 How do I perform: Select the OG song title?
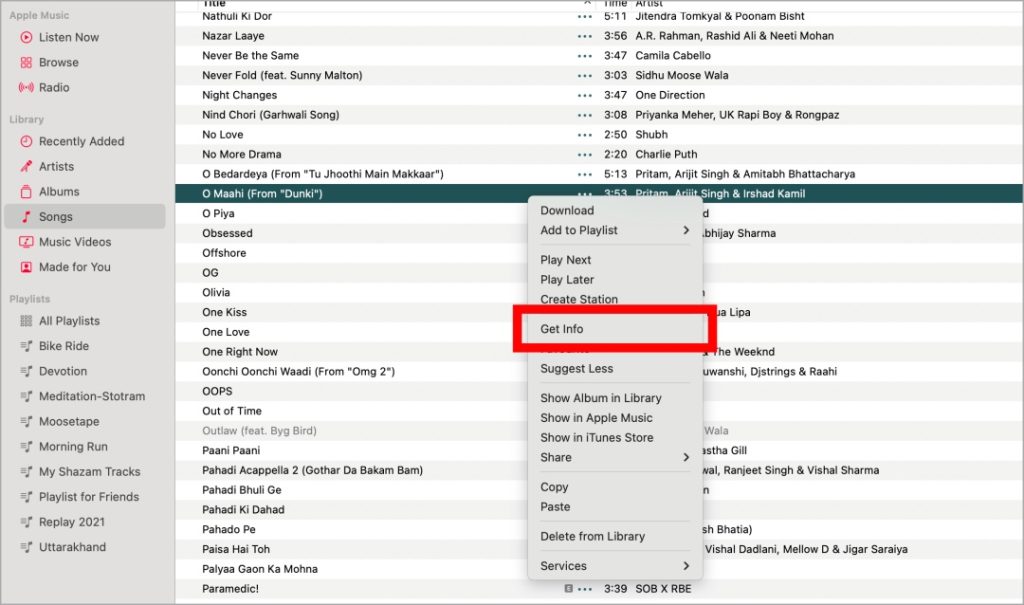(210, 272)
